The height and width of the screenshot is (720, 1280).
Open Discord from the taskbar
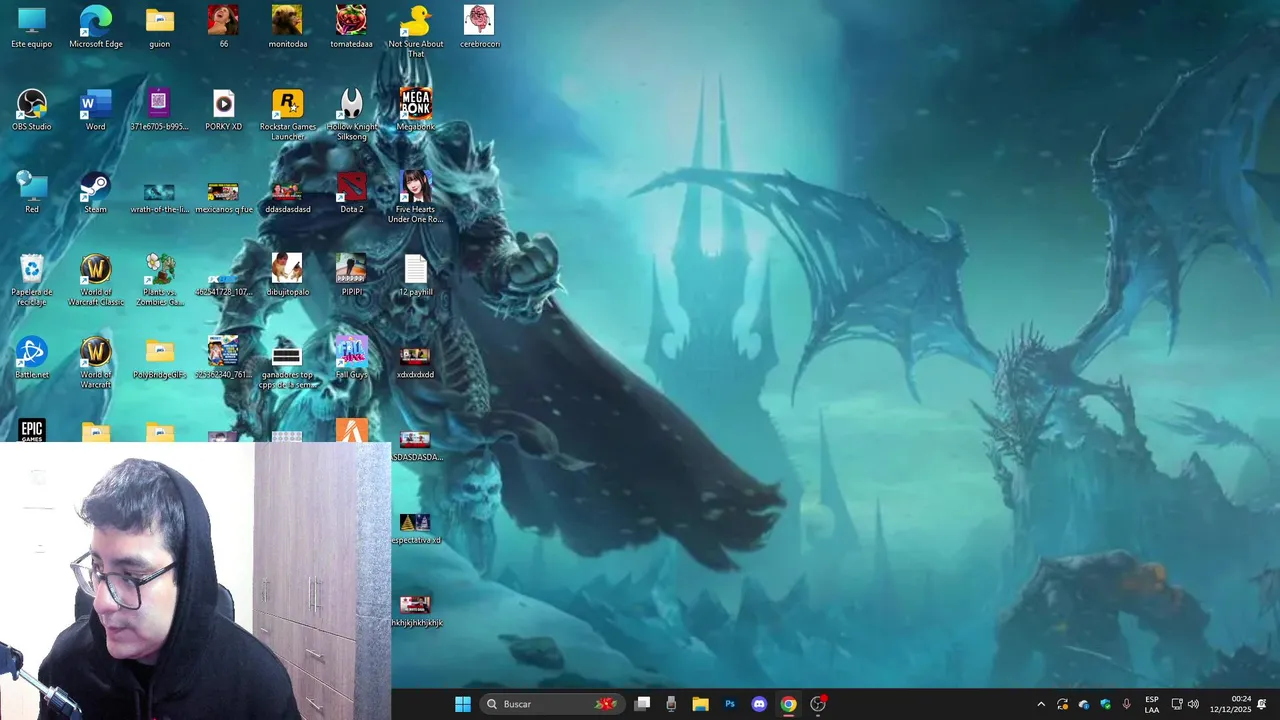point(759,704)
